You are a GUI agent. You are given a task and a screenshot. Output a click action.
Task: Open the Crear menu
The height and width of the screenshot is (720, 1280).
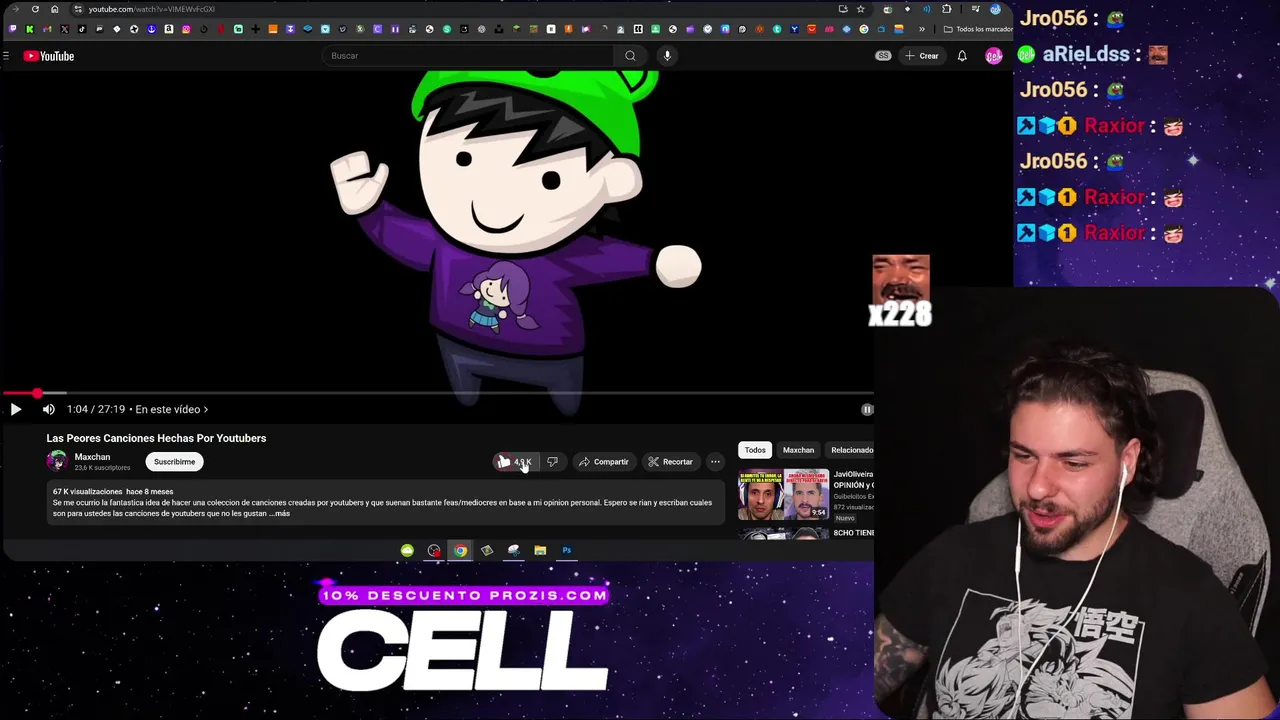click(922, 56)
